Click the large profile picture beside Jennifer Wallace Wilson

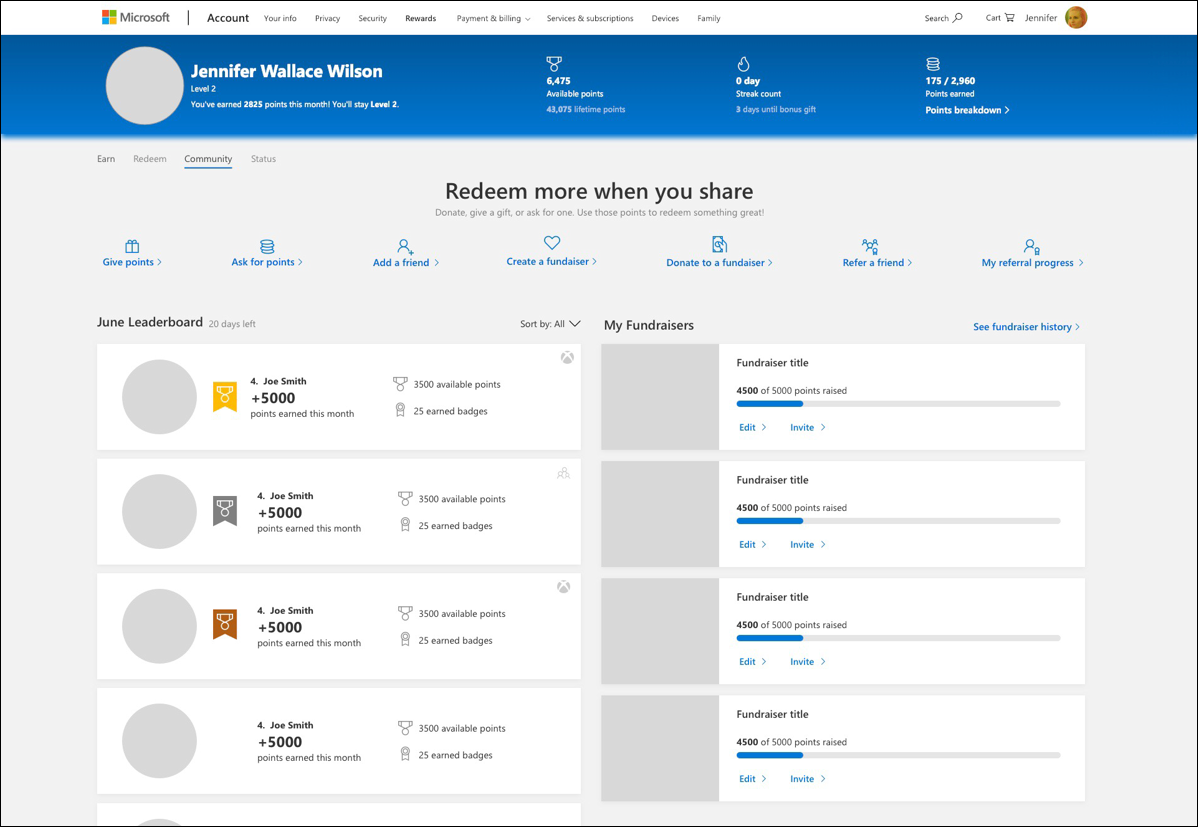144,86
